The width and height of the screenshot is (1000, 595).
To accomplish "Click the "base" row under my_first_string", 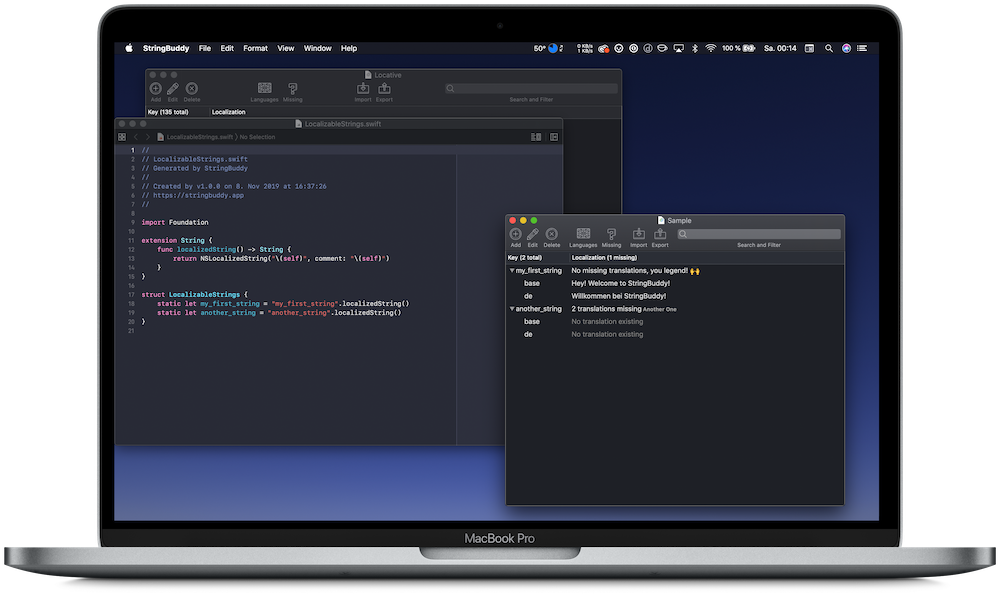I will [532, 283].
